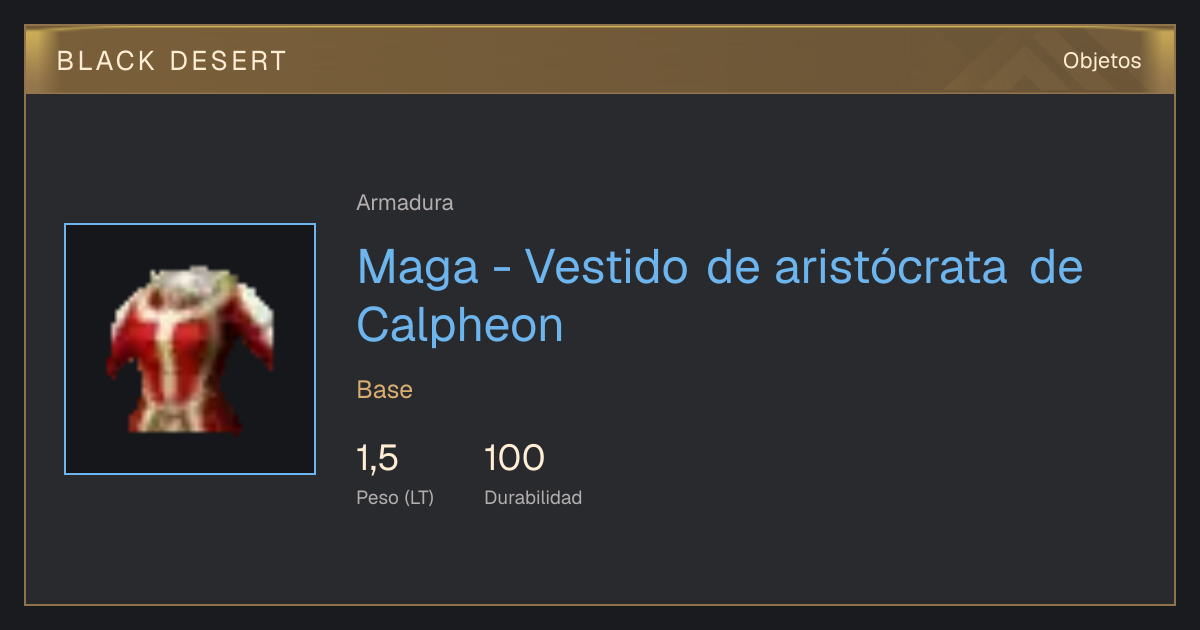
Task: Go to Objetos in the header
Action: (x=1102, y=61)
